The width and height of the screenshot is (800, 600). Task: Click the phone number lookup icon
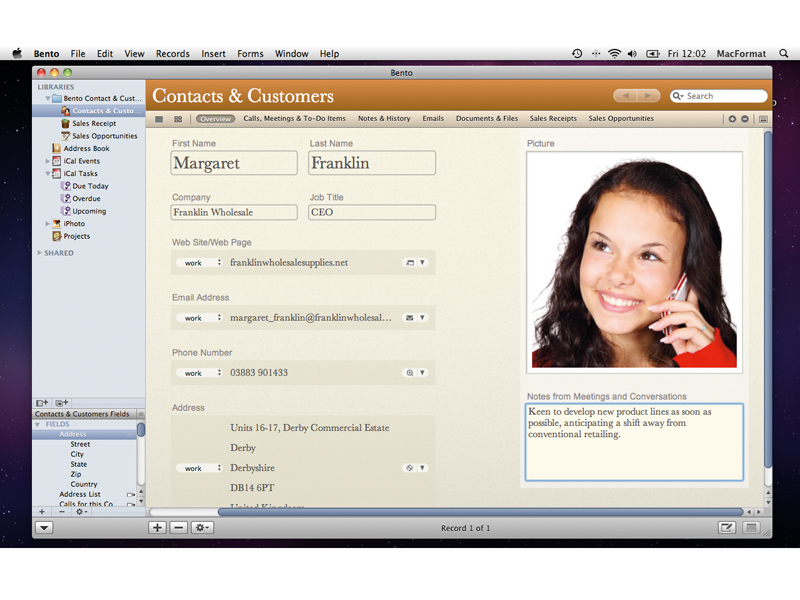(x=410, y=373)
